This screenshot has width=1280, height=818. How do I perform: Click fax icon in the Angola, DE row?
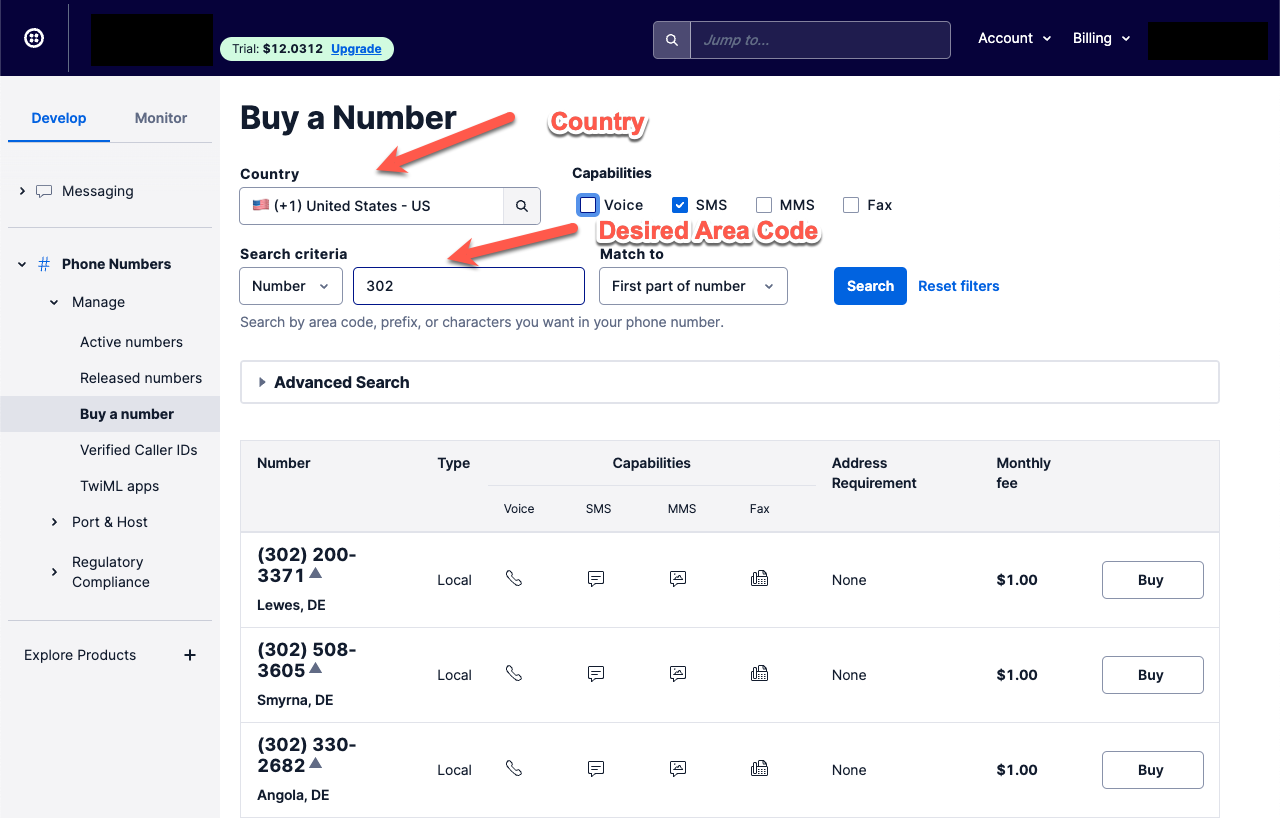[760, 768]
